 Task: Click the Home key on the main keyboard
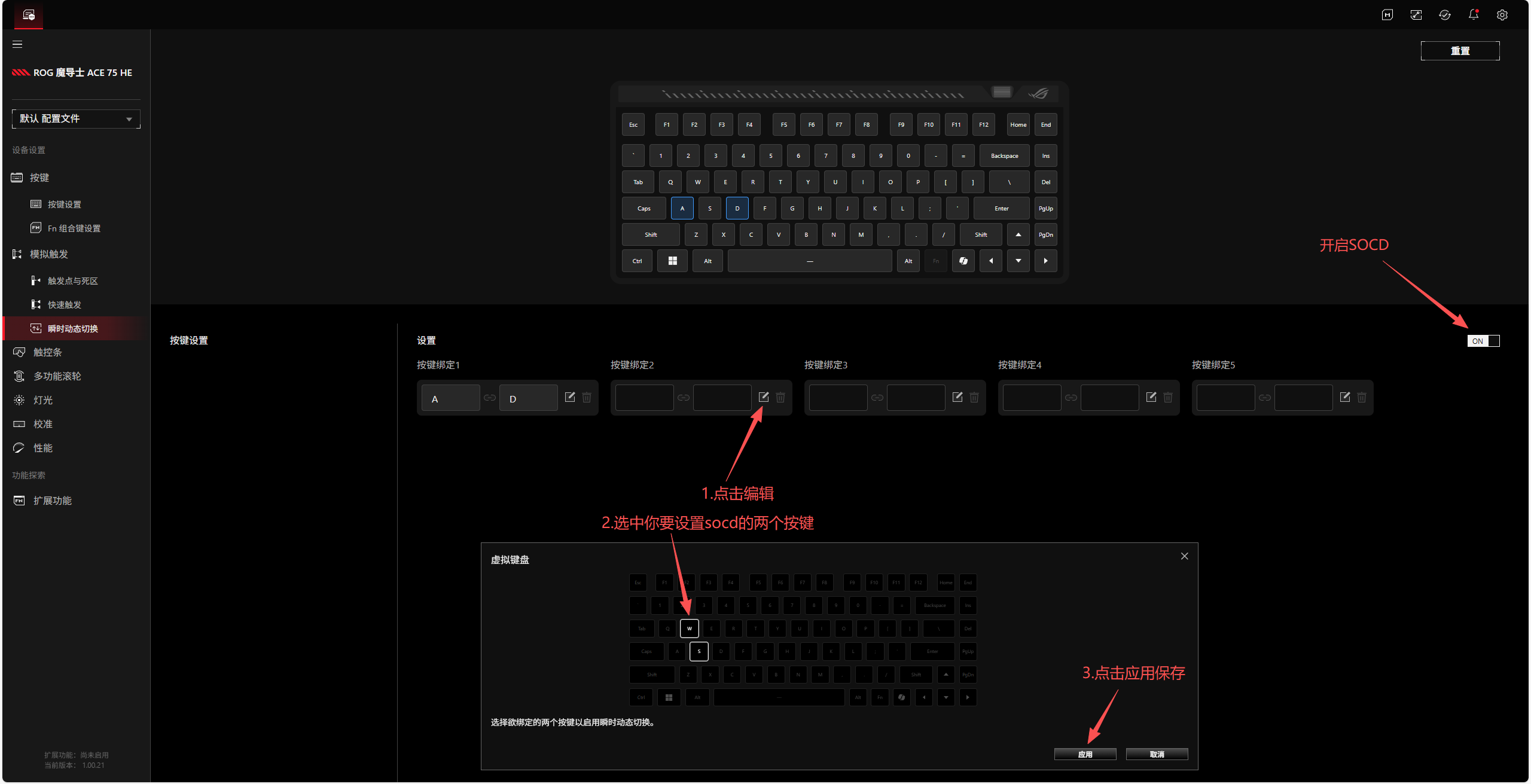point(1018,125)
